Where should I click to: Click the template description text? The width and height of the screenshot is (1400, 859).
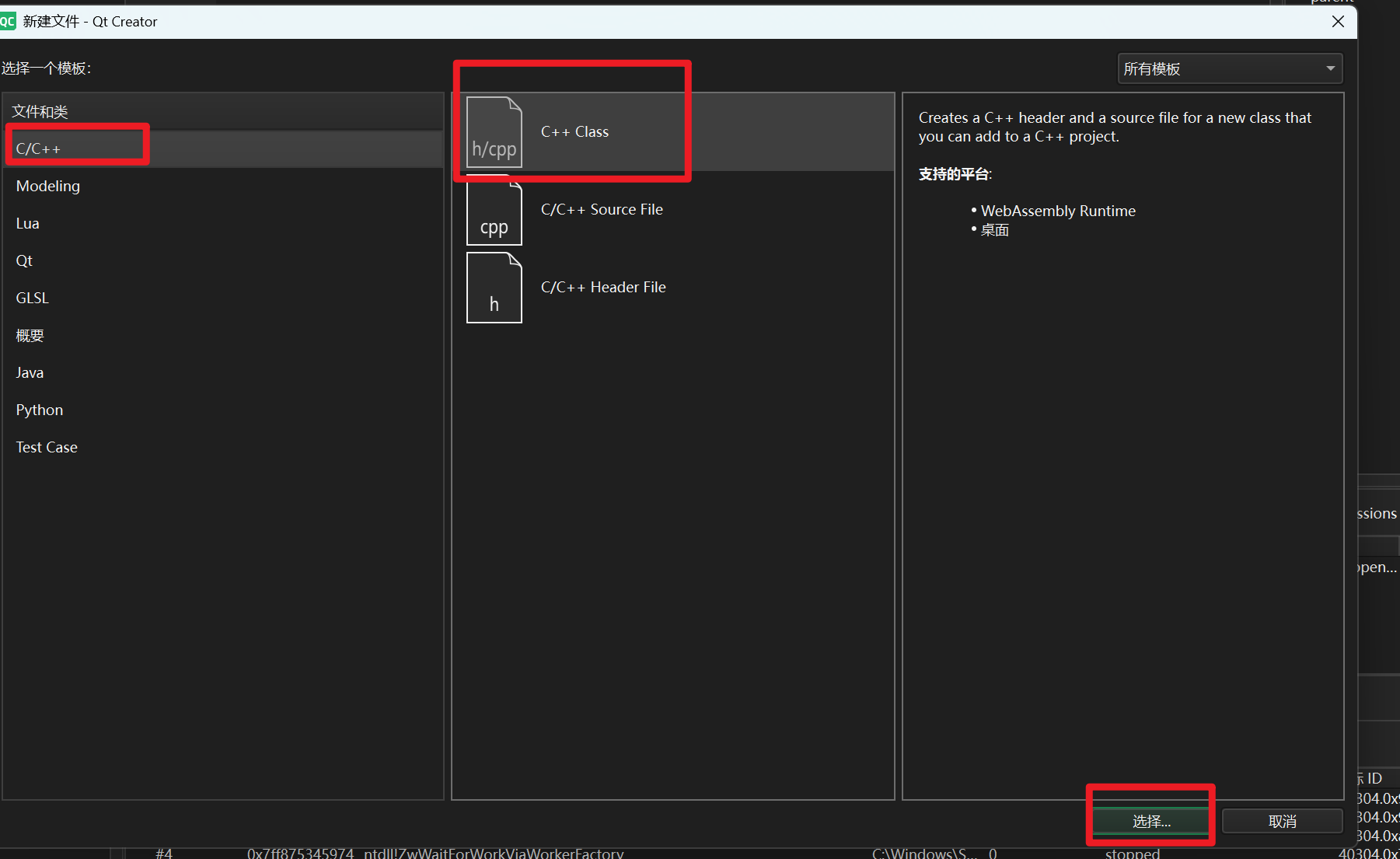click(1115, 127)
